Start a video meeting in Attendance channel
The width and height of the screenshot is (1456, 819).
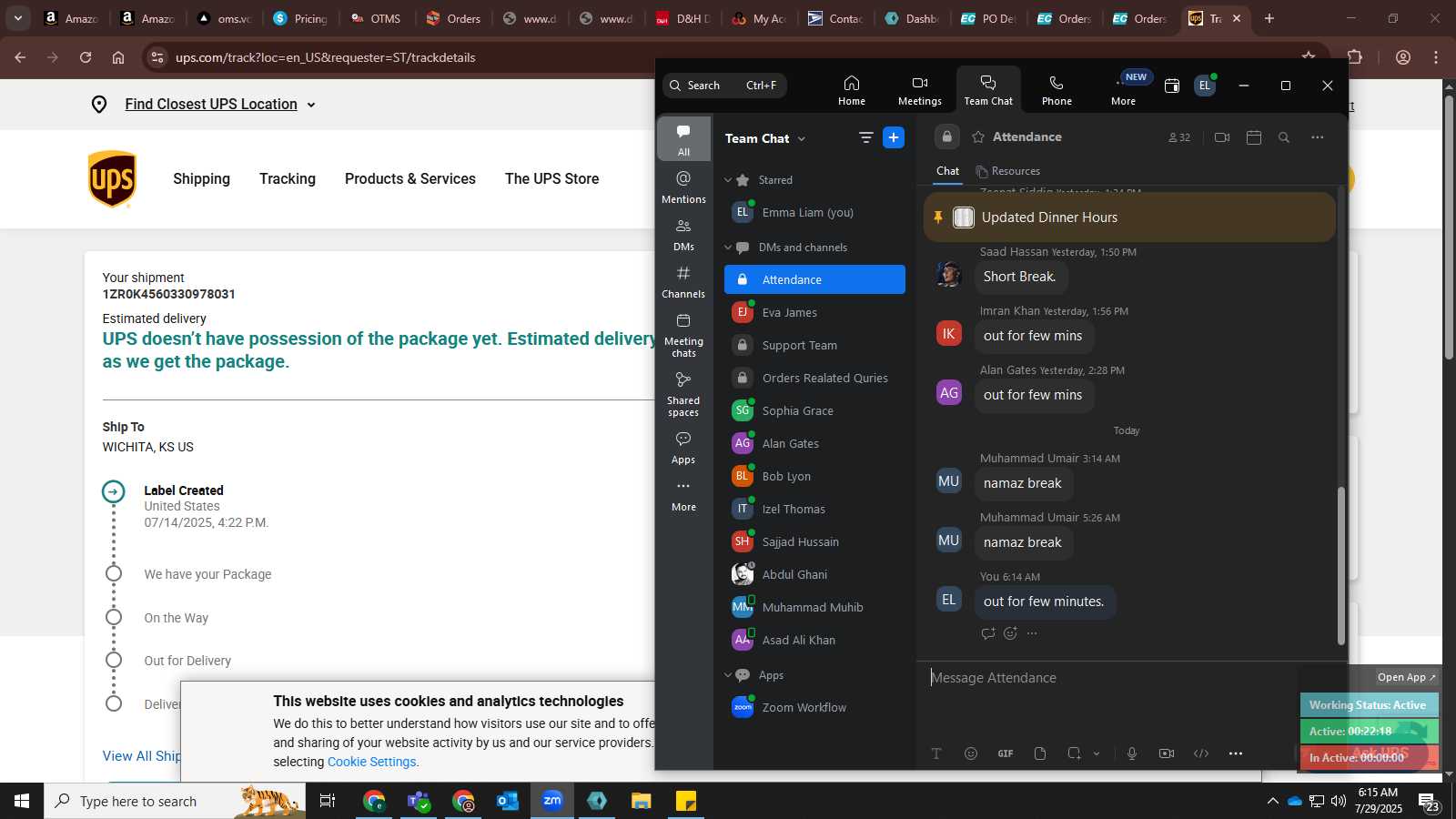pos(1222,137)
